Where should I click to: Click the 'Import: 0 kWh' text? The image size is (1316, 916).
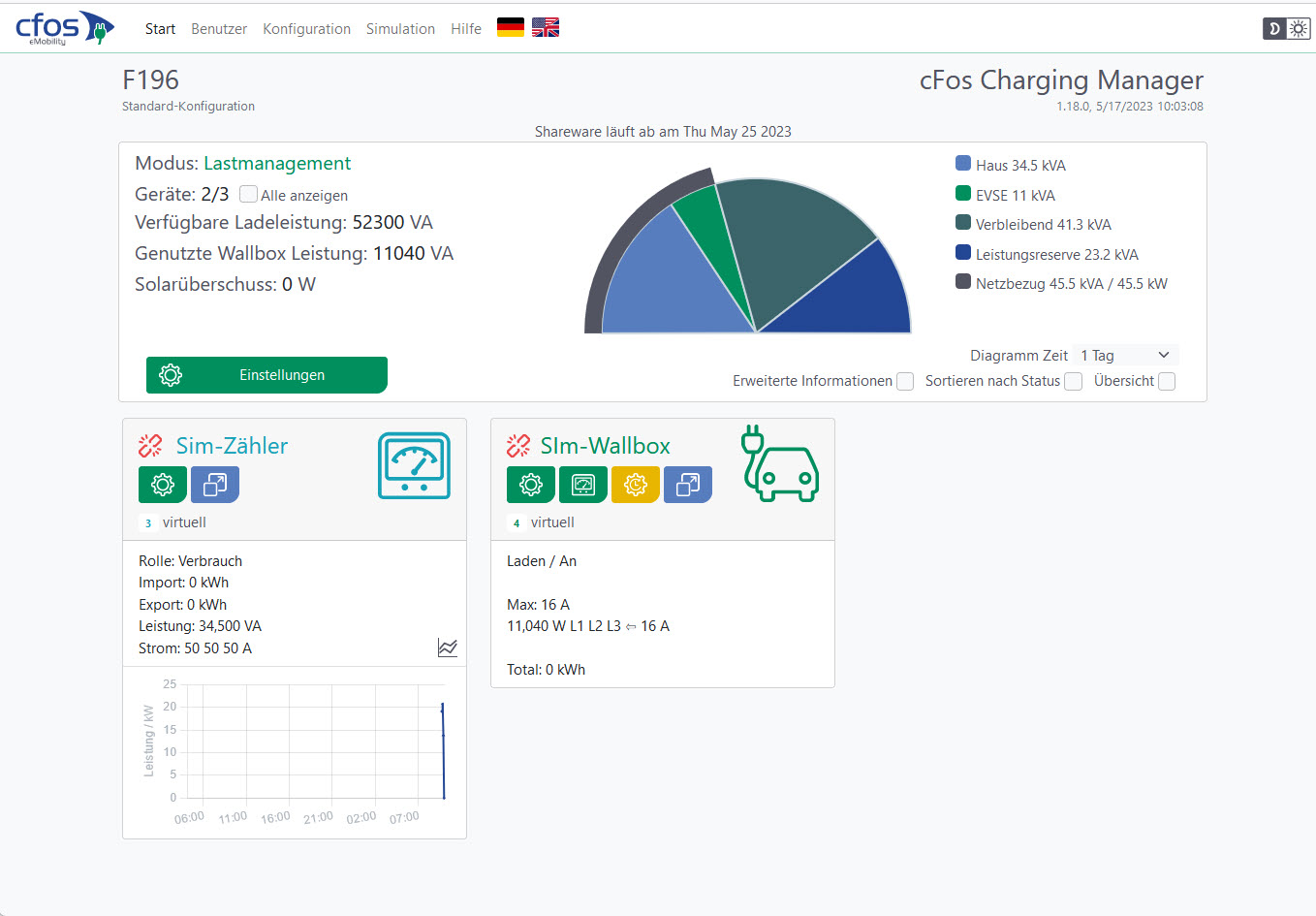pyautogui.click(x=183, y=583)
